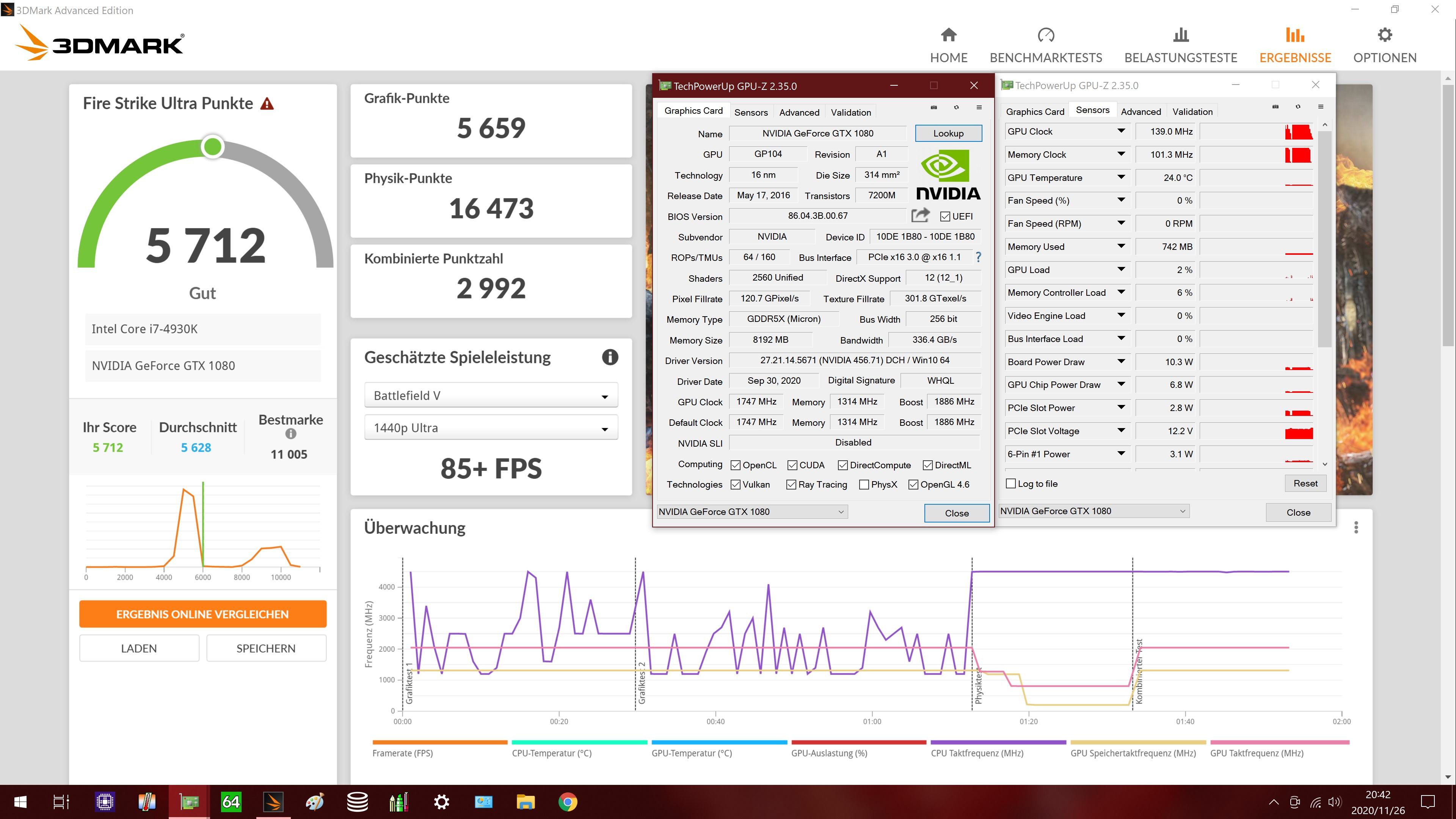Toggle OpenCL checkbox
Screen dimensions: 1456x819
coord(735,465)
